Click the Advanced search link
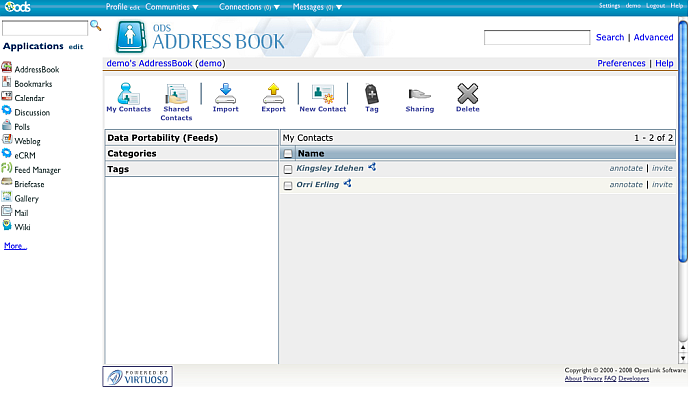This screenshot has height=401, width=700. point(653,38)
